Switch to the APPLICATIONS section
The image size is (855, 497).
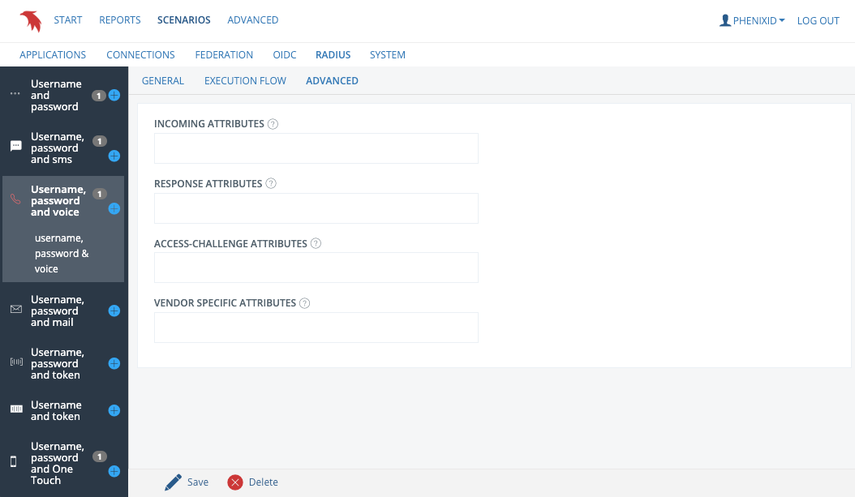tap(52, 55)
